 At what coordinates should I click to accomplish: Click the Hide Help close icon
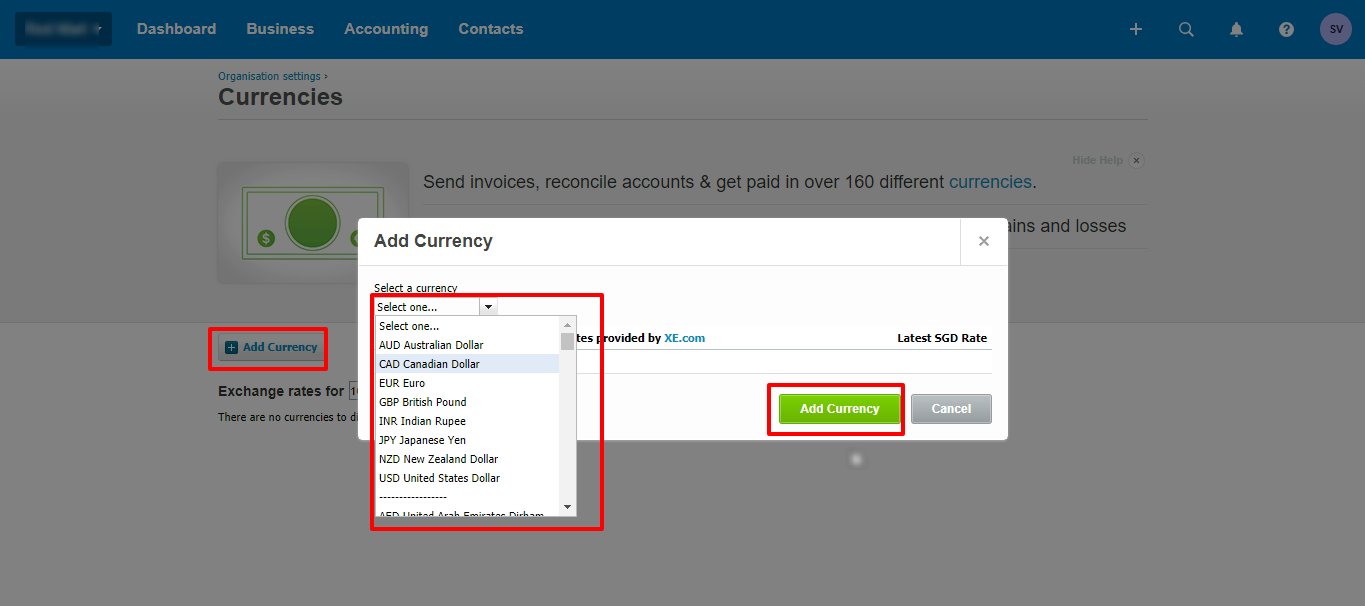click(1136, 160)
